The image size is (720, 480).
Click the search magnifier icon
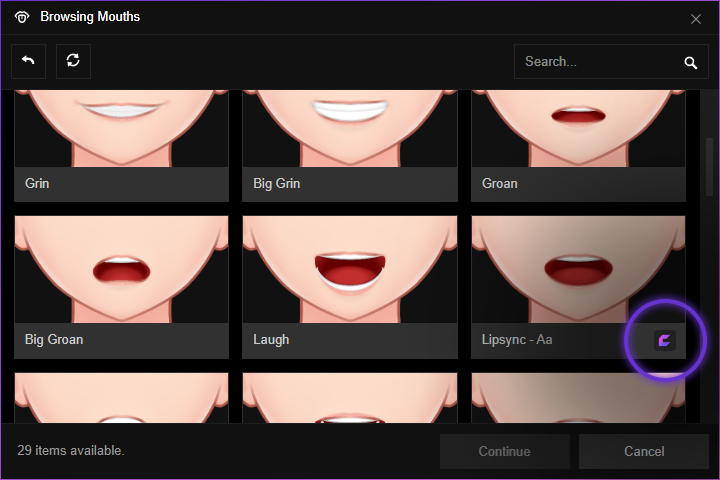(690, 62)
